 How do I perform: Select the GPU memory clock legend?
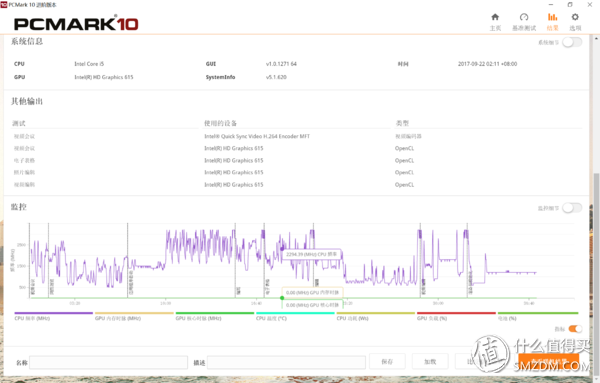[118, 318]
